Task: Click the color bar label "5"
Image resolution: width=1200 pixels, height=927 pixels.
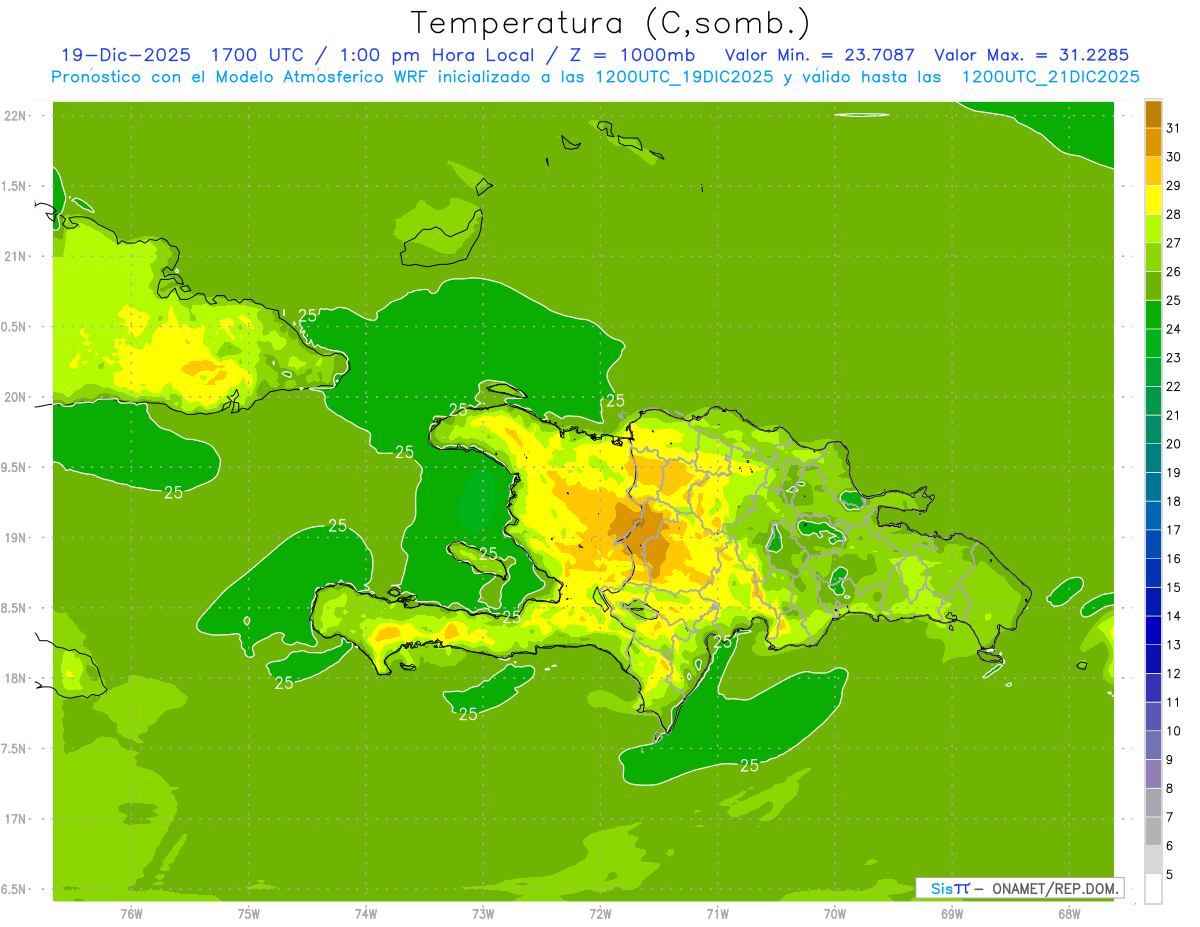Action: (1170, 874)
